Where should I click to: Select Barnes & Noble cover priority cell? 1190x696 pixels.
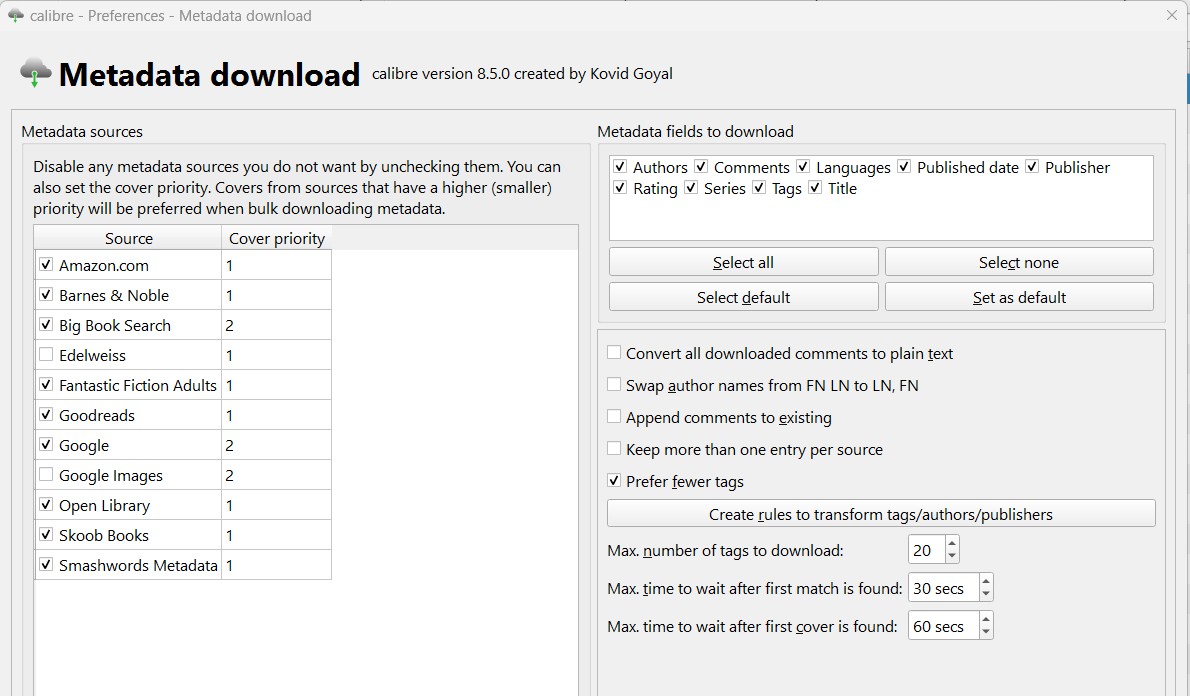(277, 295)
